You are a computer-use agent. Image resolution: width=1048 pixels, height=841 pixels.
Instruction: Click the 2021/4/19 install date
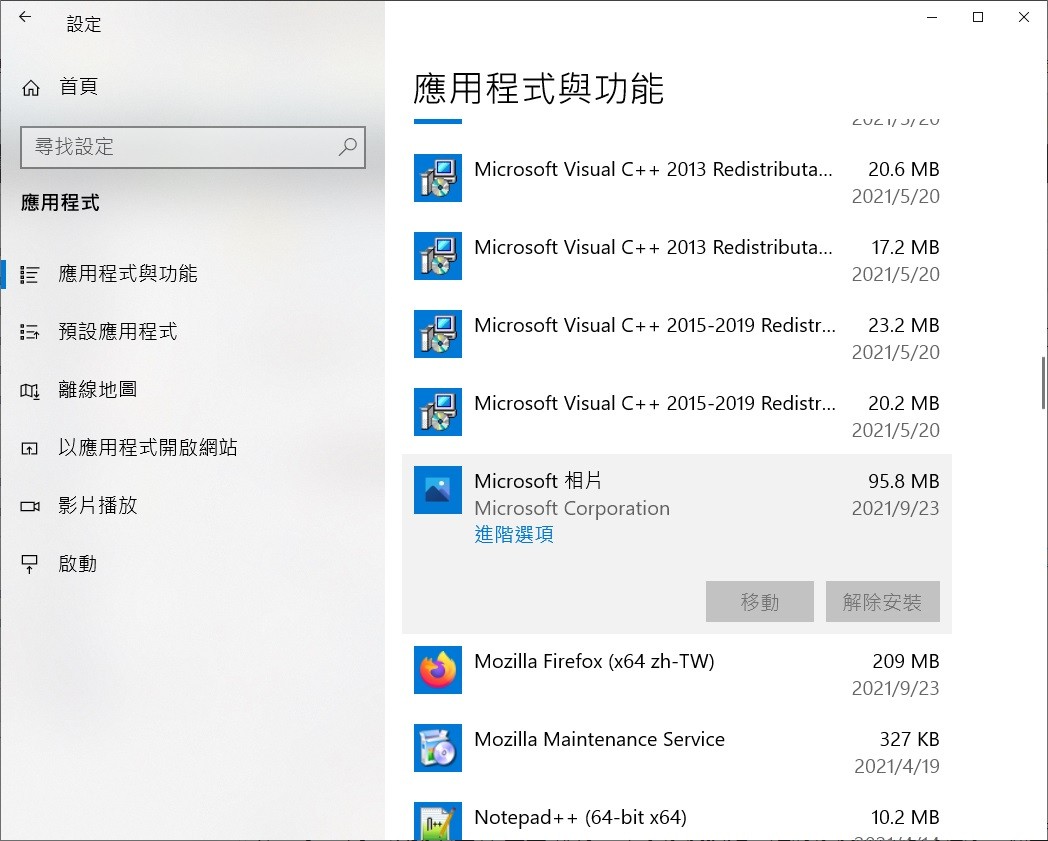(897, 766)
